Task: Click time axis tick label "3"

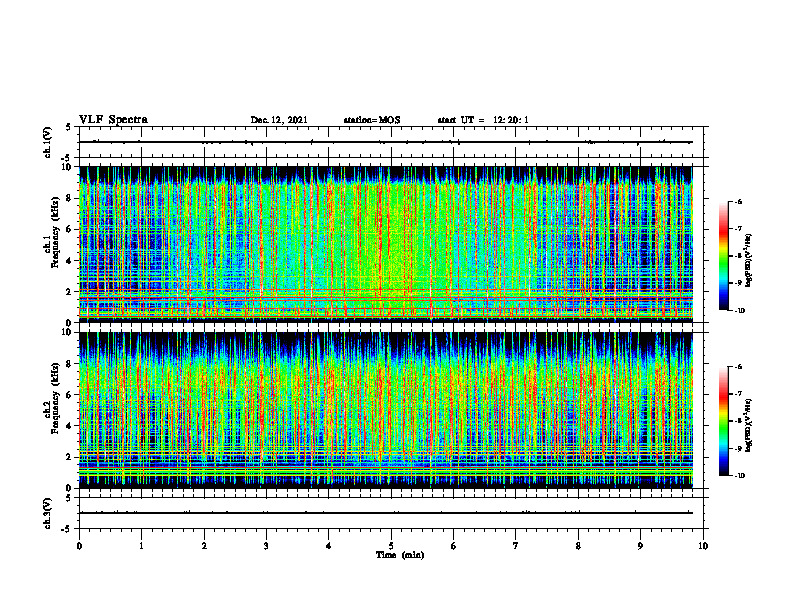Action: tap(266, 546)
